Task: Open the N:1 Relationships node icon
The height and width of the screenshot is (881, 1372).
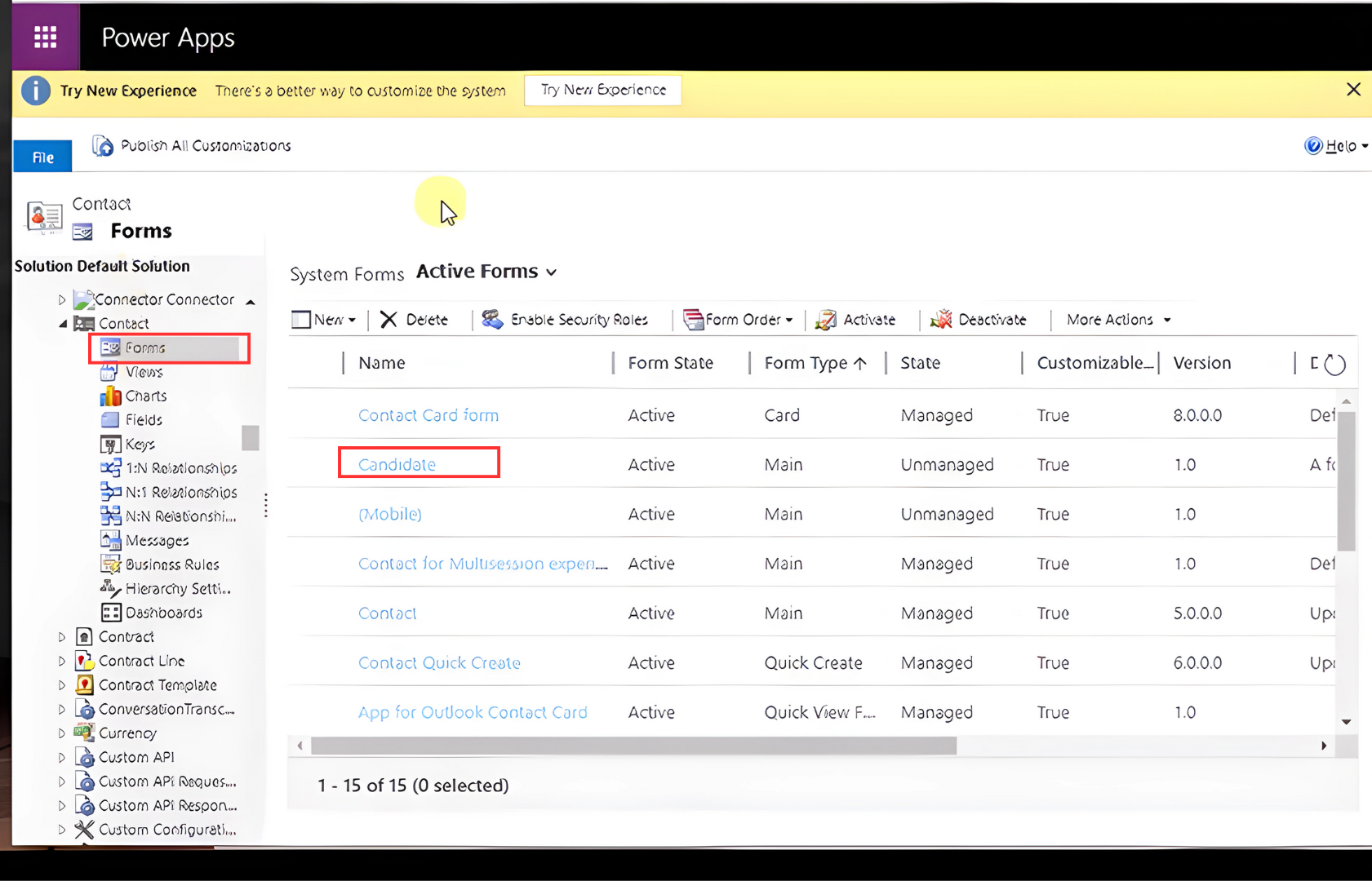Action: 110,492
